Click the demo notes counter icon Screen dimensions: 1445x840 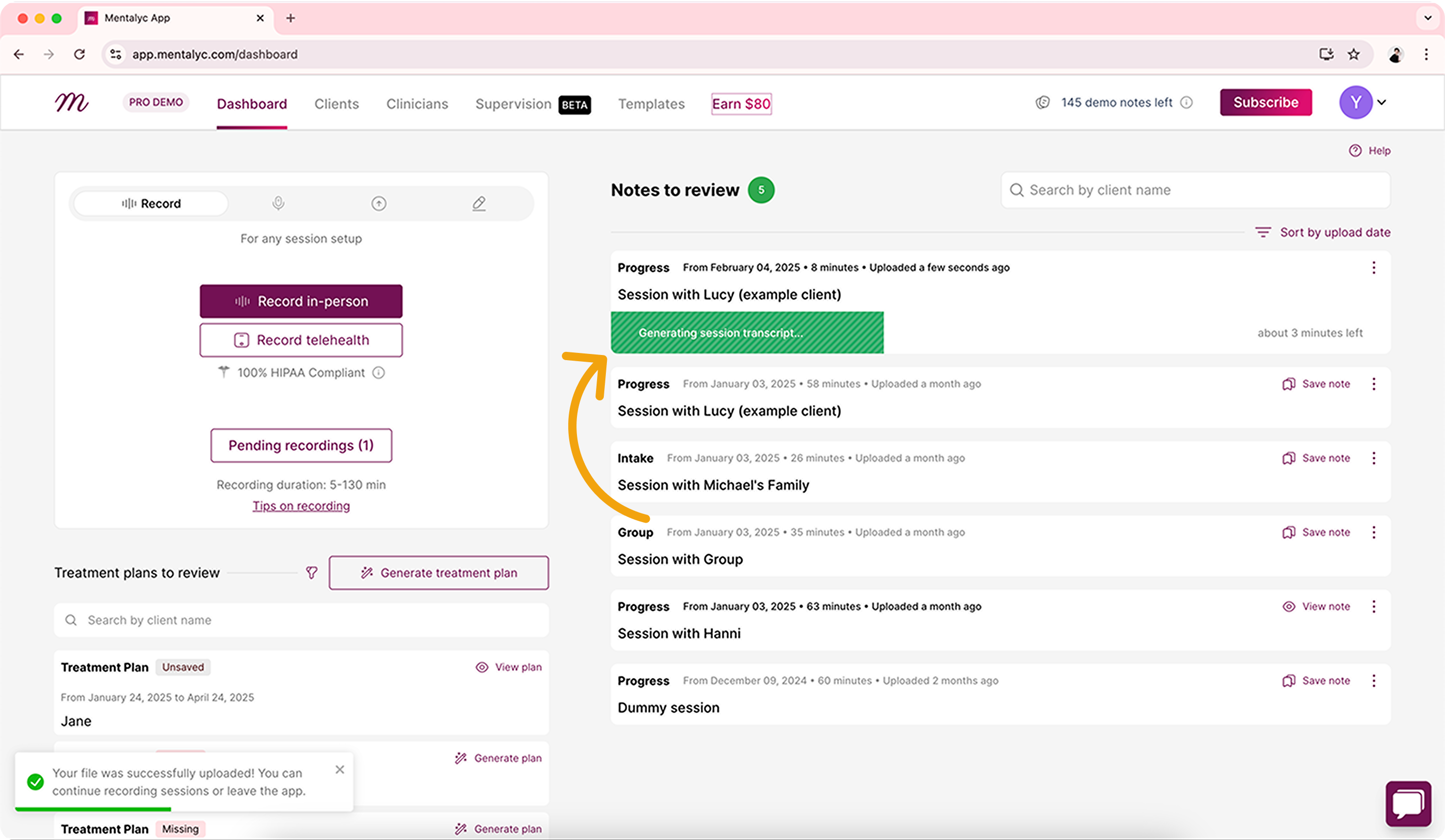(x=1042, y=103)
